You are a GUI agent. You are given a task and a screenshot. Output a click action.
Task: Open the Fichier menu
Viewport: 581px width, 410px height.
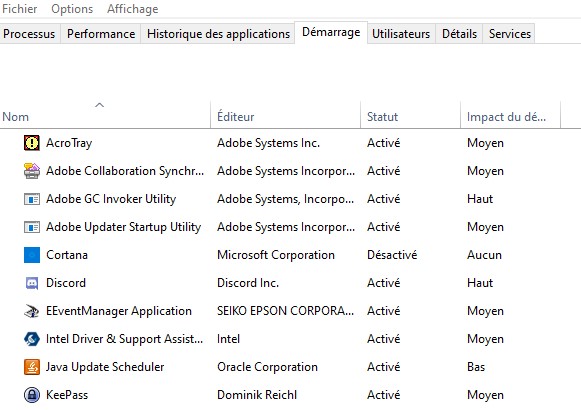[x=20, y=9]
